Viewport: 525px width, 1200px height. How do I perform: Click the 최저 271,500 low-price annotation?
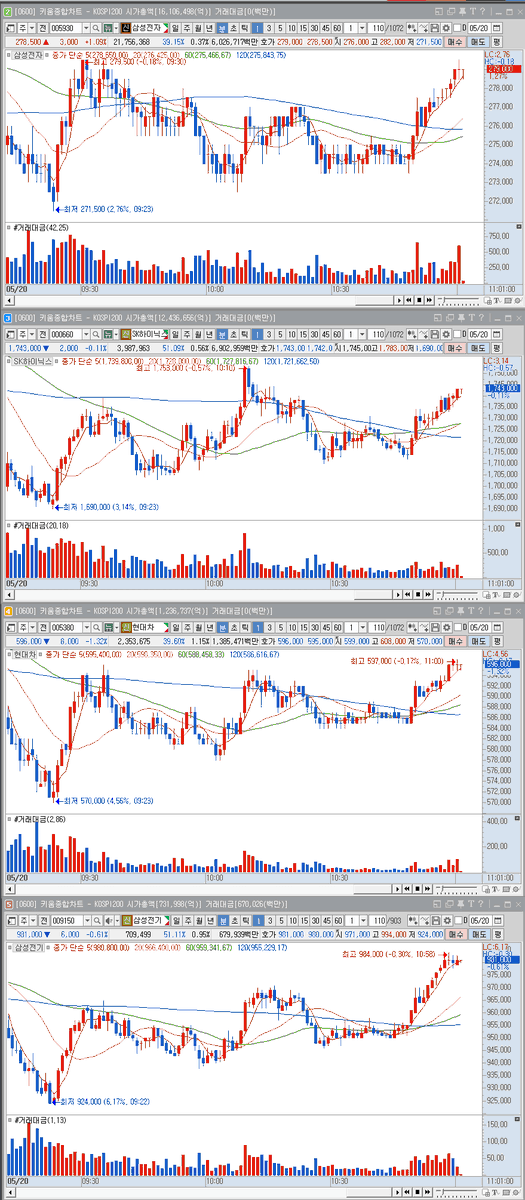click(102, 208)
